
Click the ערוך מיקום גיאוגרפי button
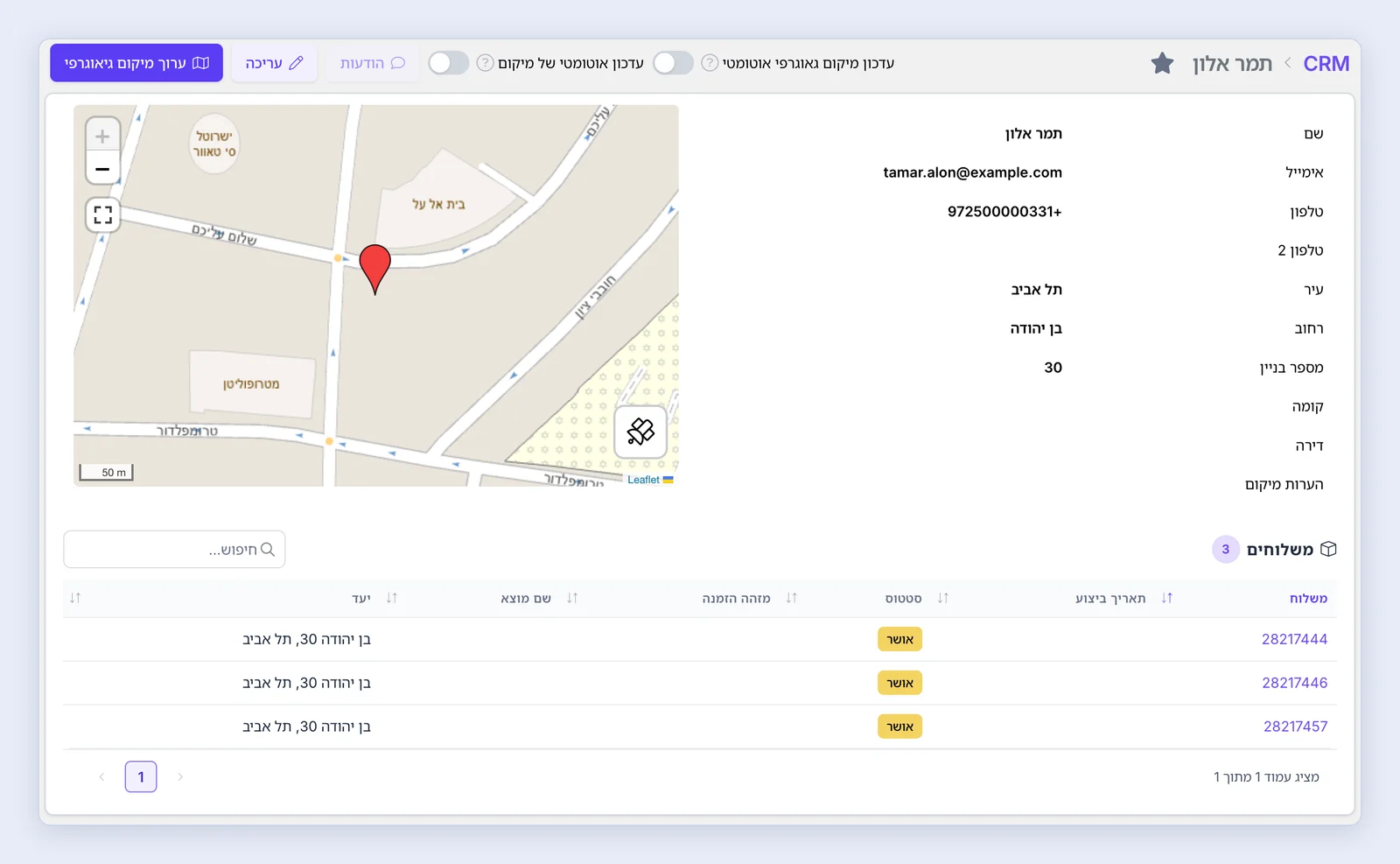tap(136, 63)
